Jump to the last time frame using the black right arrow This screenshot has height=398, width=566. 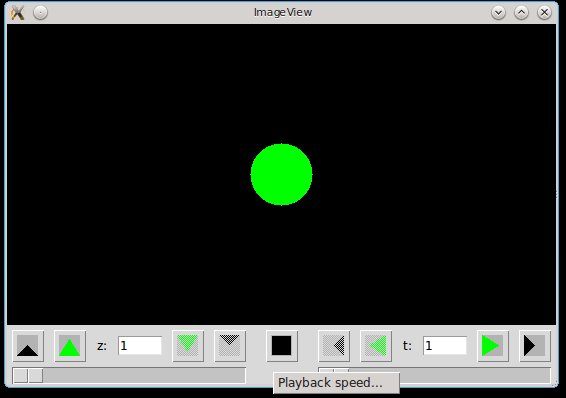(535, 346)
